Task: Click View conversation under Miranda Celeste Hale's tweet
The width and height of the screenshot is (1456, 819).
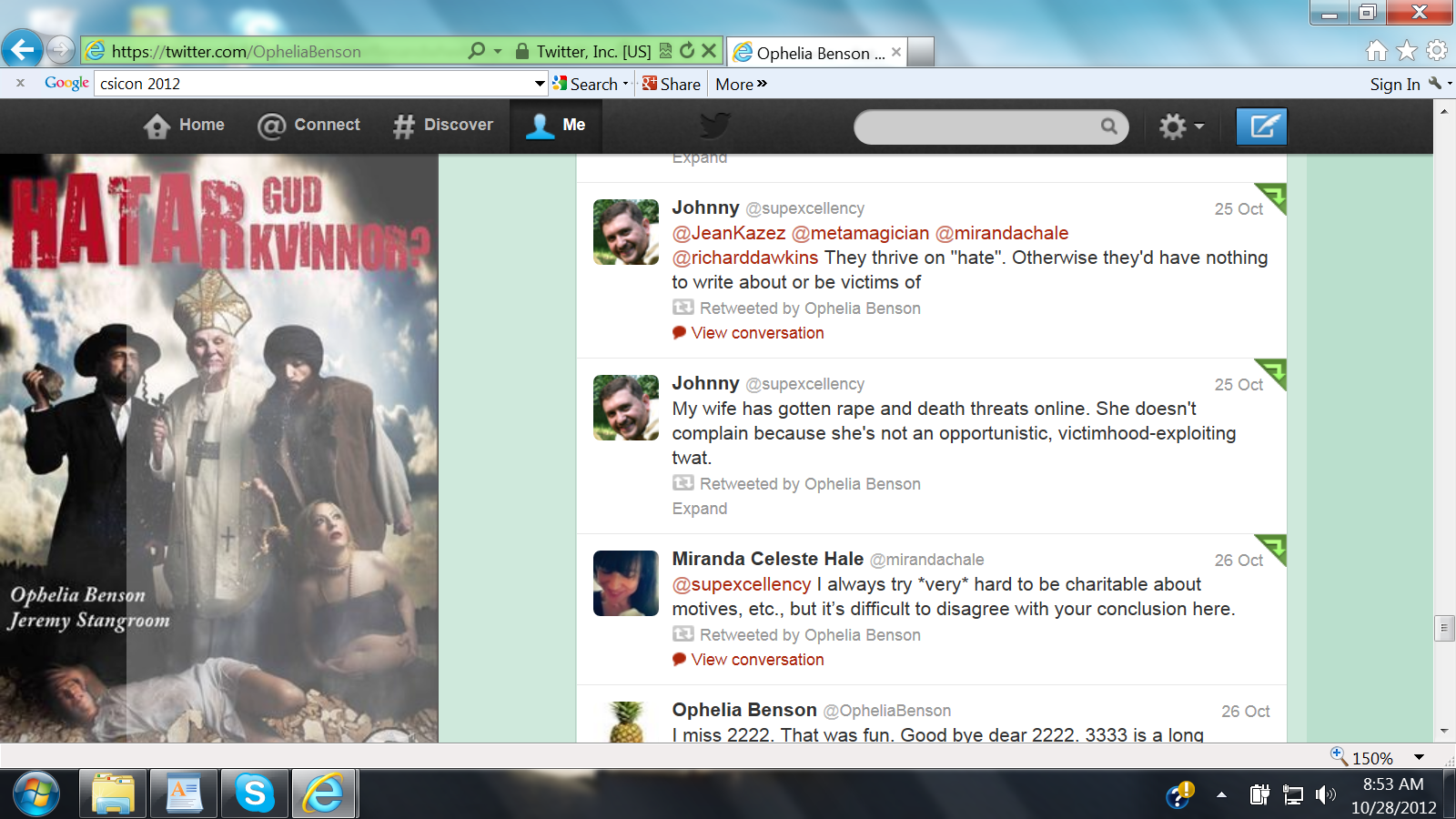Action: [757, 660]
